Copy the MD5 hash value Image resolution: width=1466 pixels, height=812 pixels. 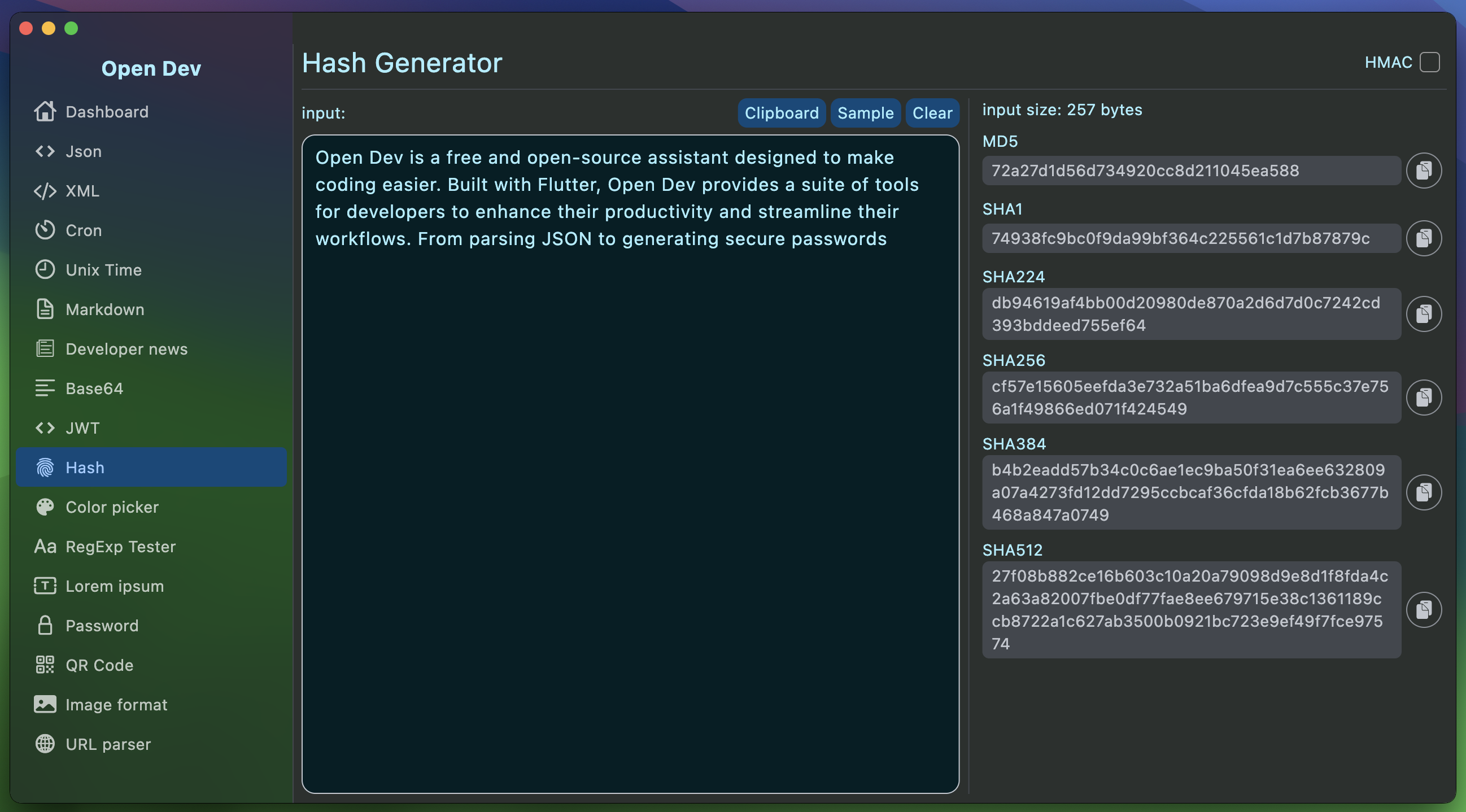(1424, 170)
